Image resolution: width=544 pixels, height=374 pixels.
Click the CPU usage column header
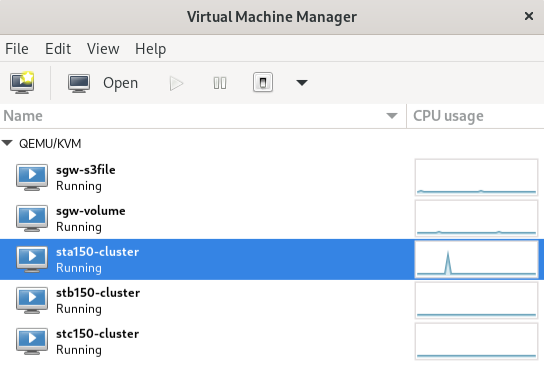[475, 116]
